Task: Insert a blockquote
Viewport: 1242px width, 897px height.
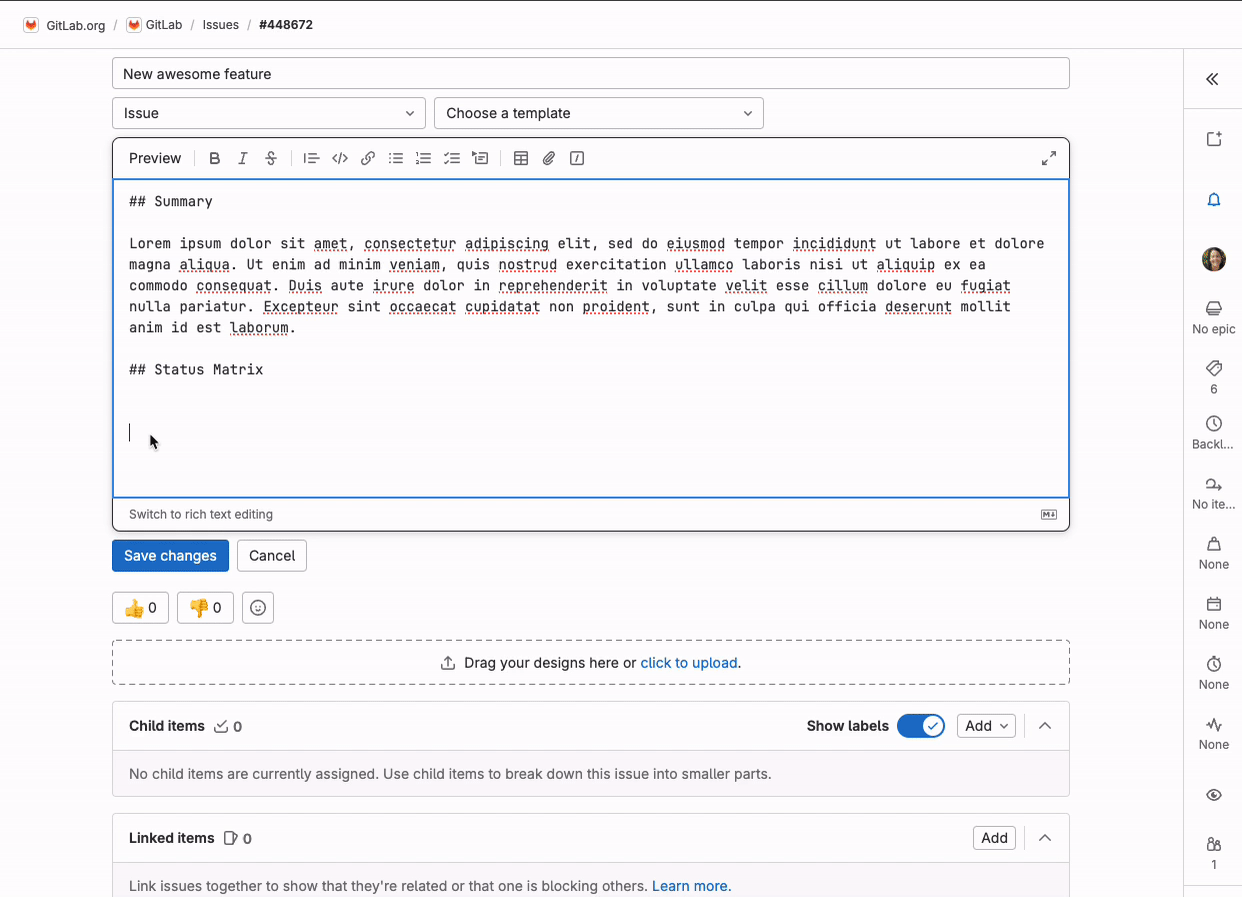Action: pos(311,158)
